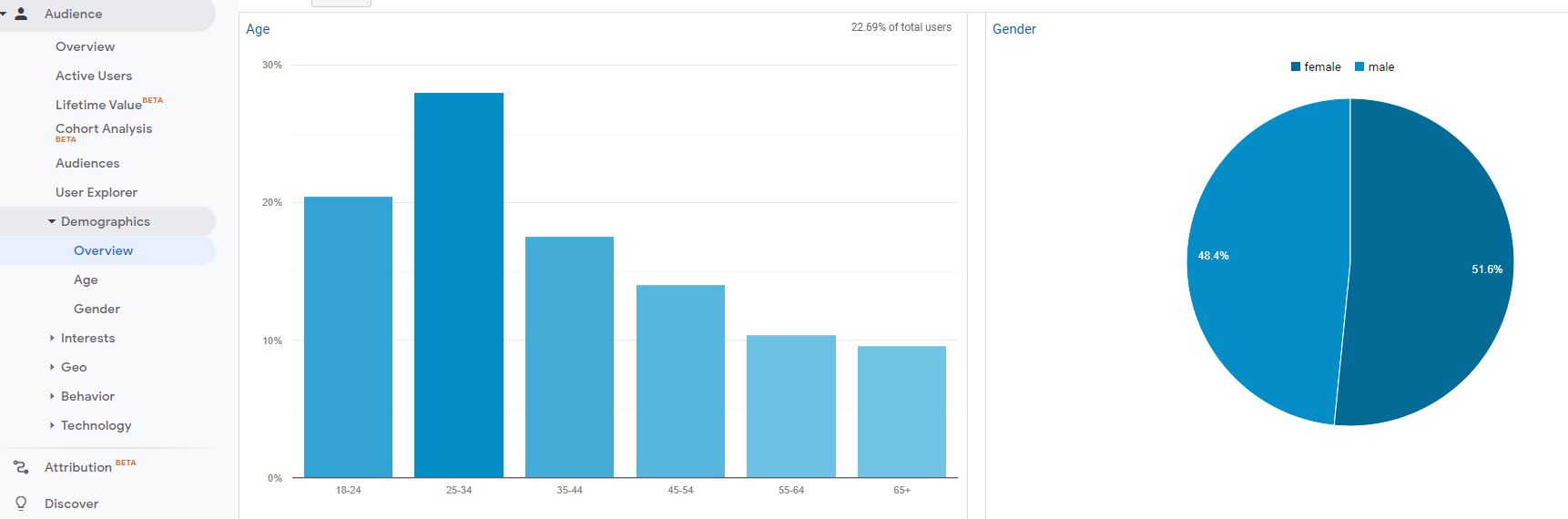Image resolution: width=1568 pixels, height=519 pixels.
Task: Click the Age chart title link
Action: click(258, 29)
